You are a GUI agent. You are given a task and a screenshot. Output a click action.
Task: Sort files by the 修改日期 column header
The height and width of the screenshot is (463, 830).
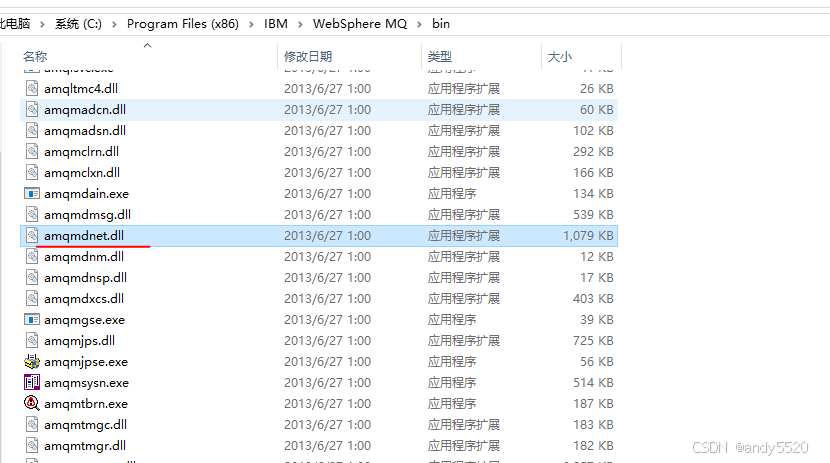[x=308, y=56]
